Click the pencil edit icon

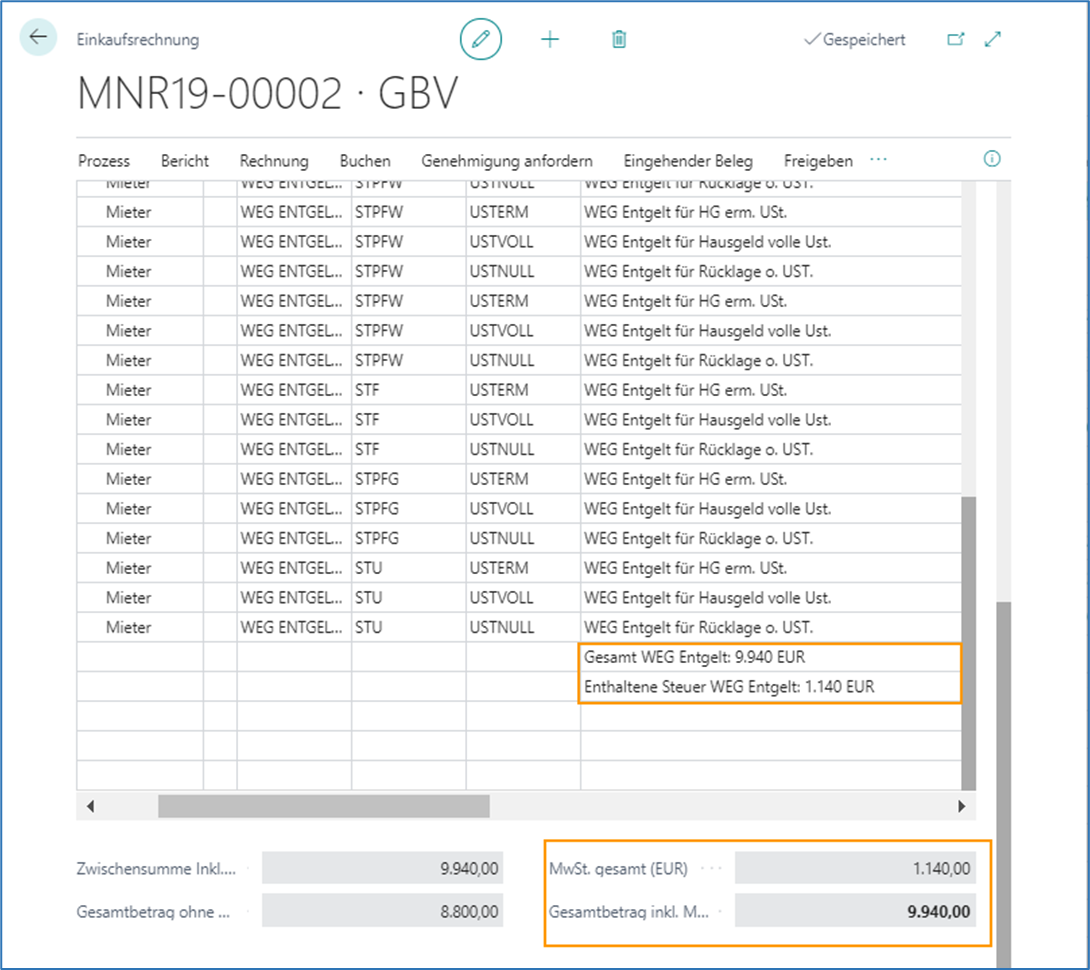481,39
